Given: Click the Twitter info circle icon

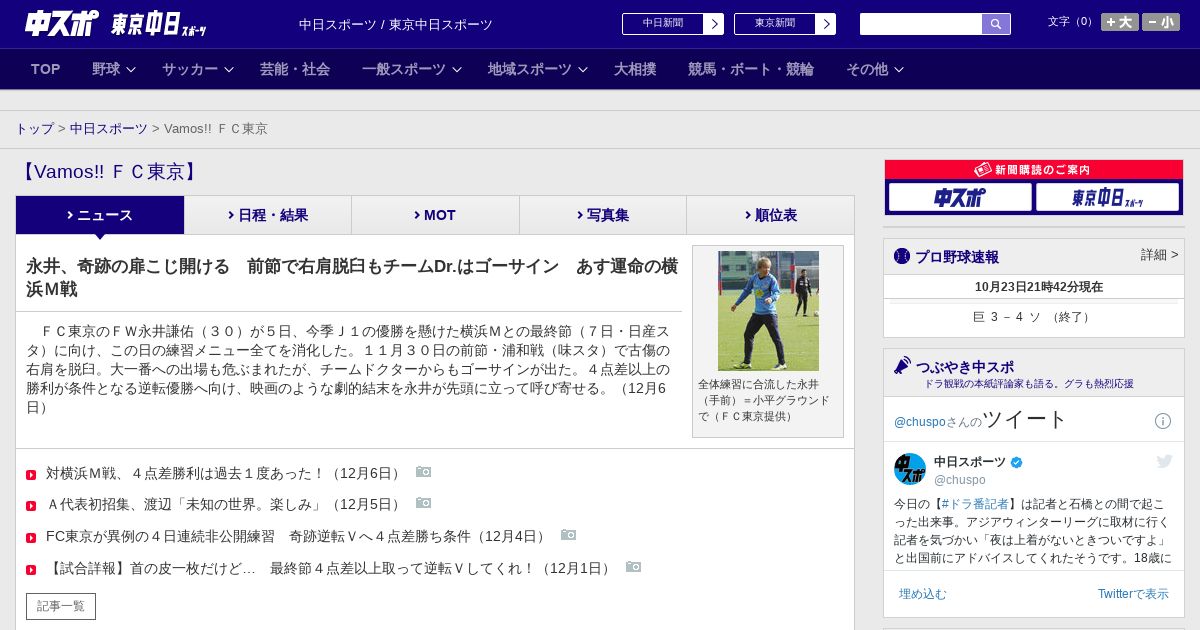Looking at the screenshot, I should pyautogui.click(x=1163, y=421).
